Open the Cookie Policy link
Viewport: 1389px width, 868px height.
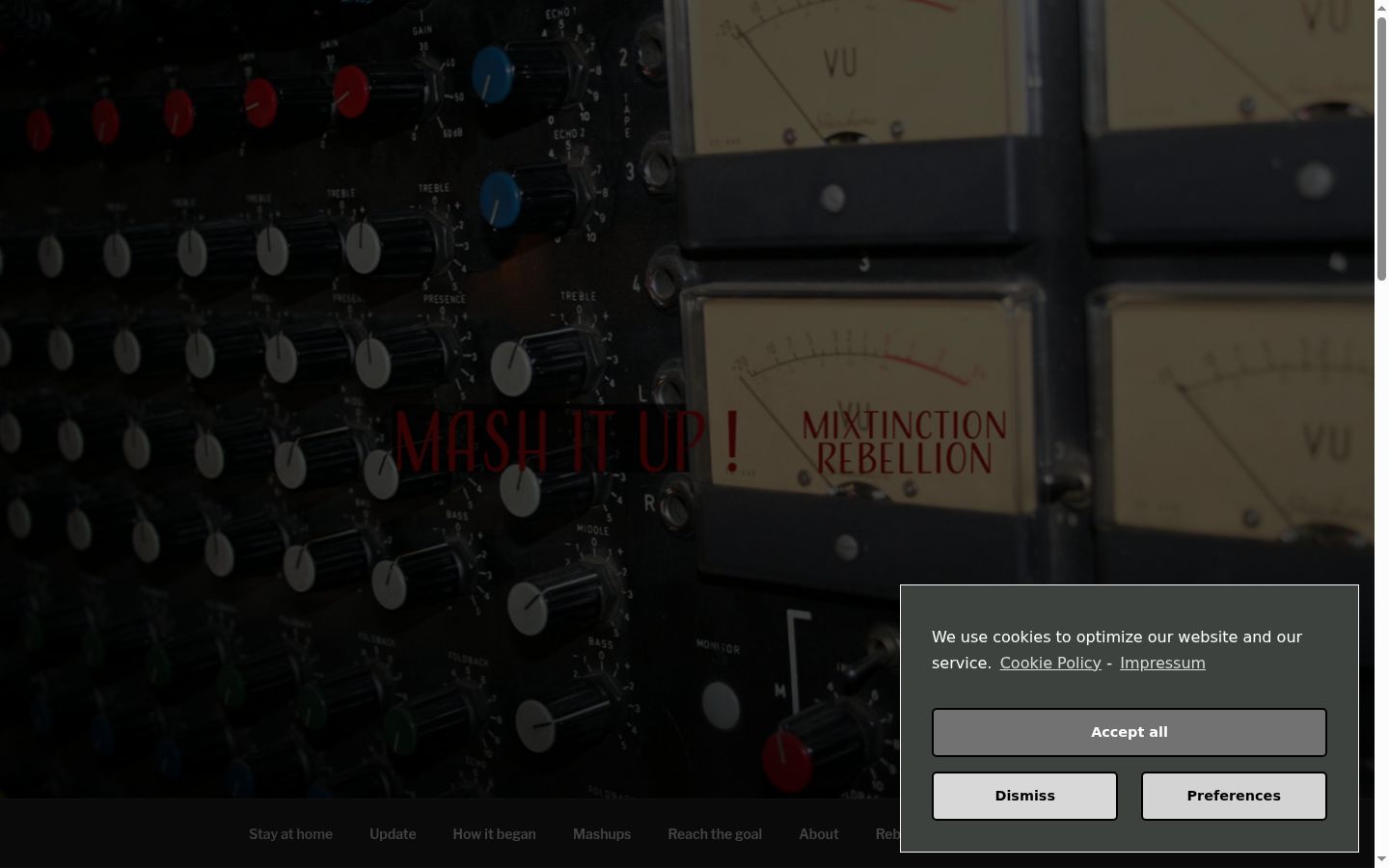click(x=1050, y=663)
